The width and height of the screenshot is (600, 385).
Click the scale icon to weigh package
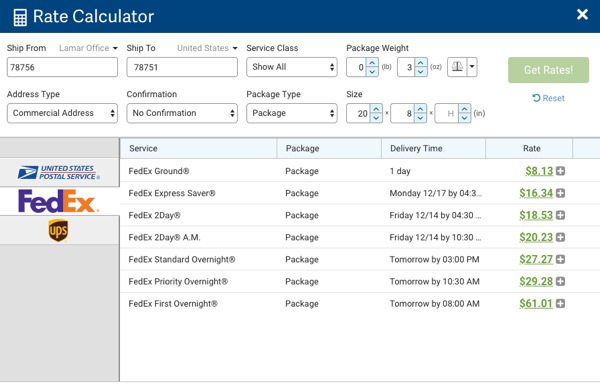[x=457, y=67]
